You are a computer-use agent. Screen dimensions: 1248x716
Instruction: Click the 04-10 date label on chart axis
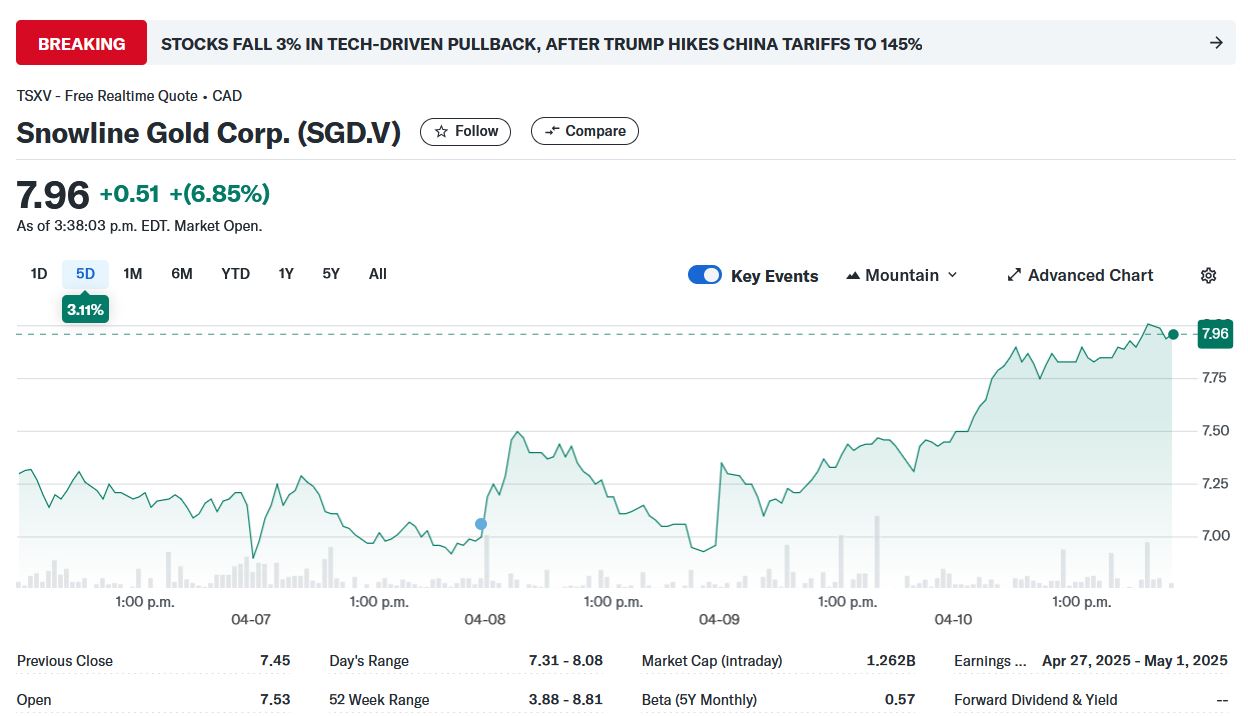pos(953,620)
